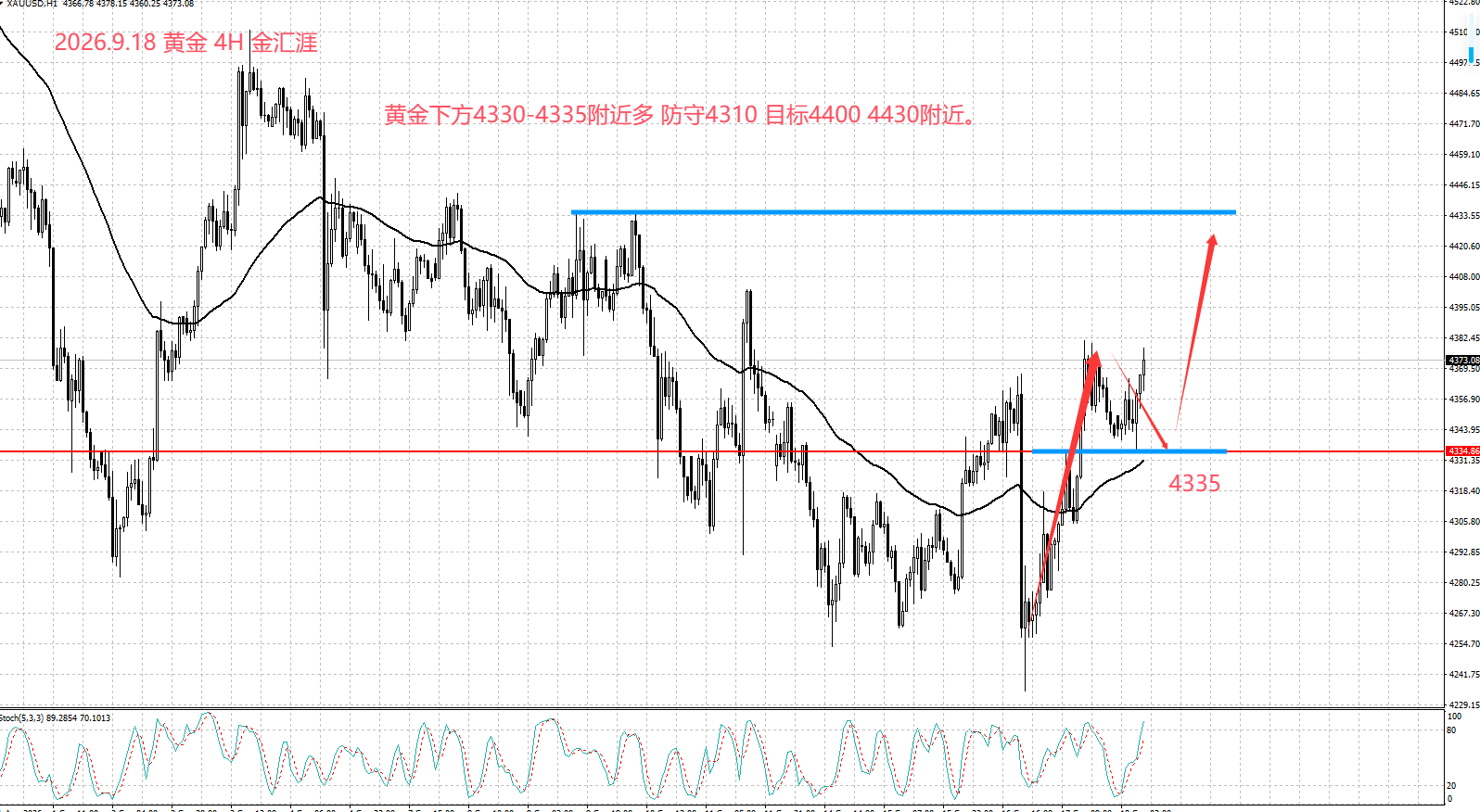Viewport: 1480px width, 812px height.
Task: Click the 4343.95 price axis label
Action: [1464, 430]
